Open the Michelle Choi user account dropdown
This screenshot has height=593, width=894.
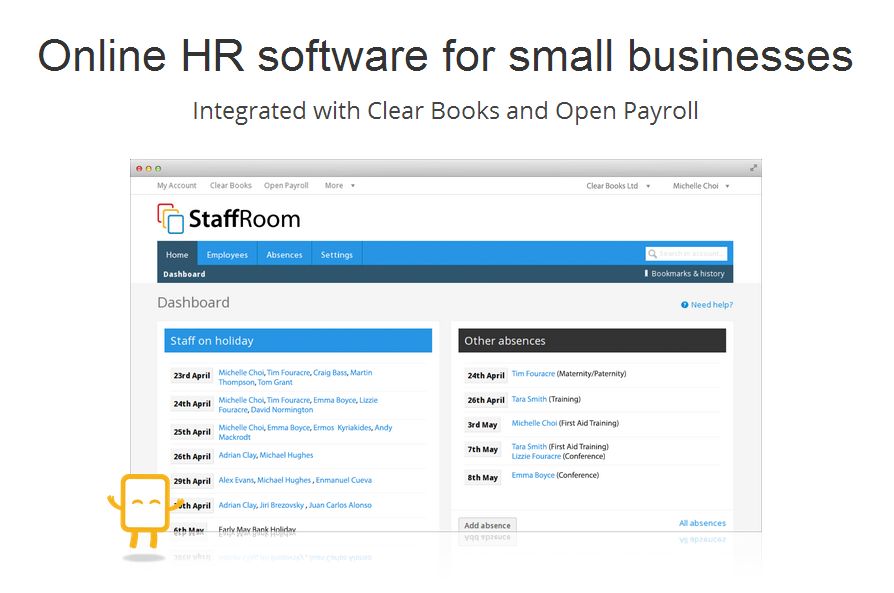point(701,186)
